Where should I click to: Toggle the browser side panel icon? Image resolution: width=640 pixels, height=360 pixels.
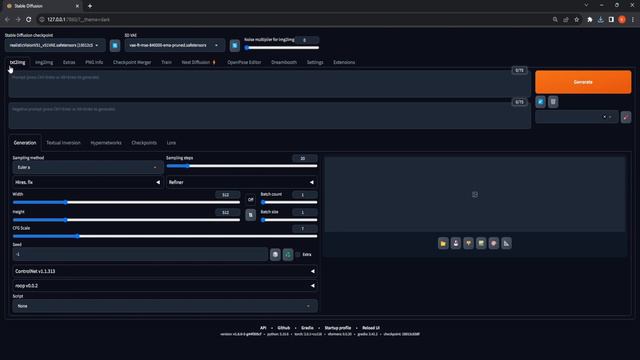tap(611, 19)
